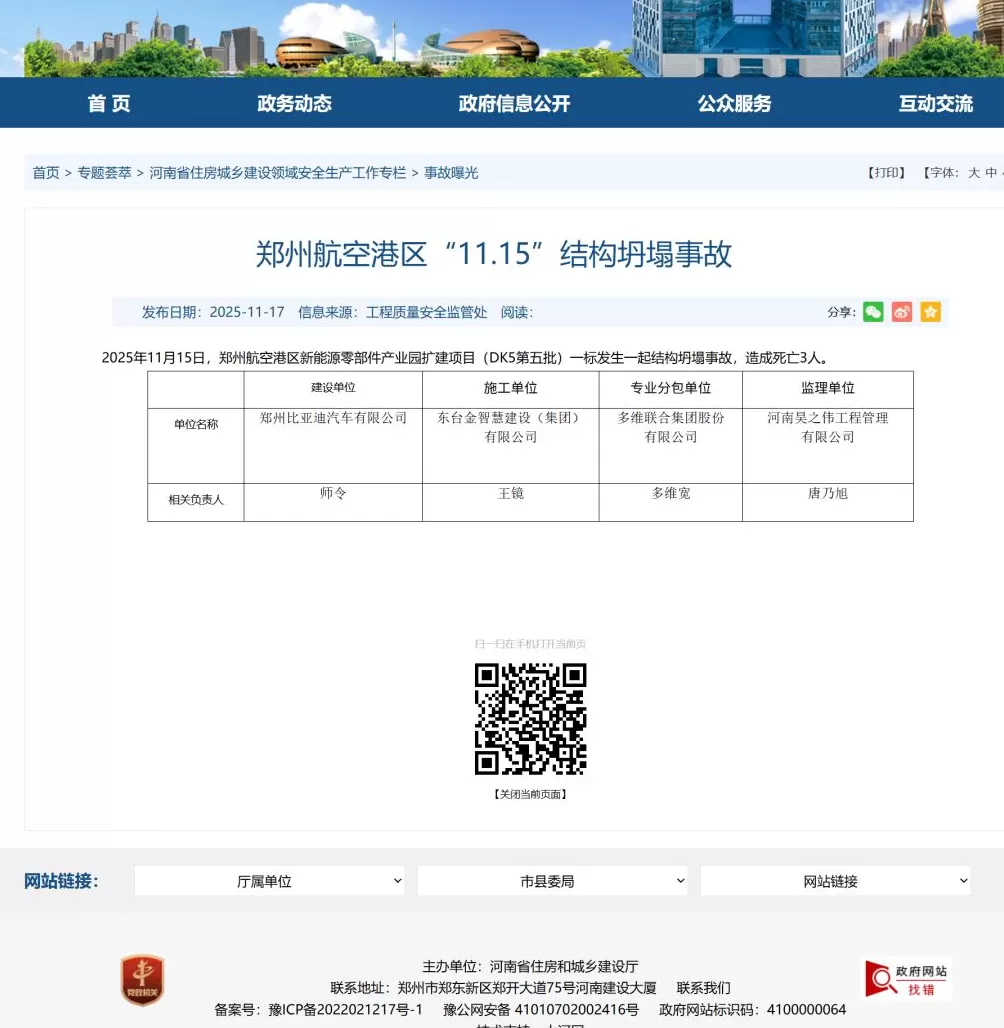The height and width of the screenshot is (1028, 1004).
Task: Open 政府信息公开 from the navigation bar
Action: 513,102
